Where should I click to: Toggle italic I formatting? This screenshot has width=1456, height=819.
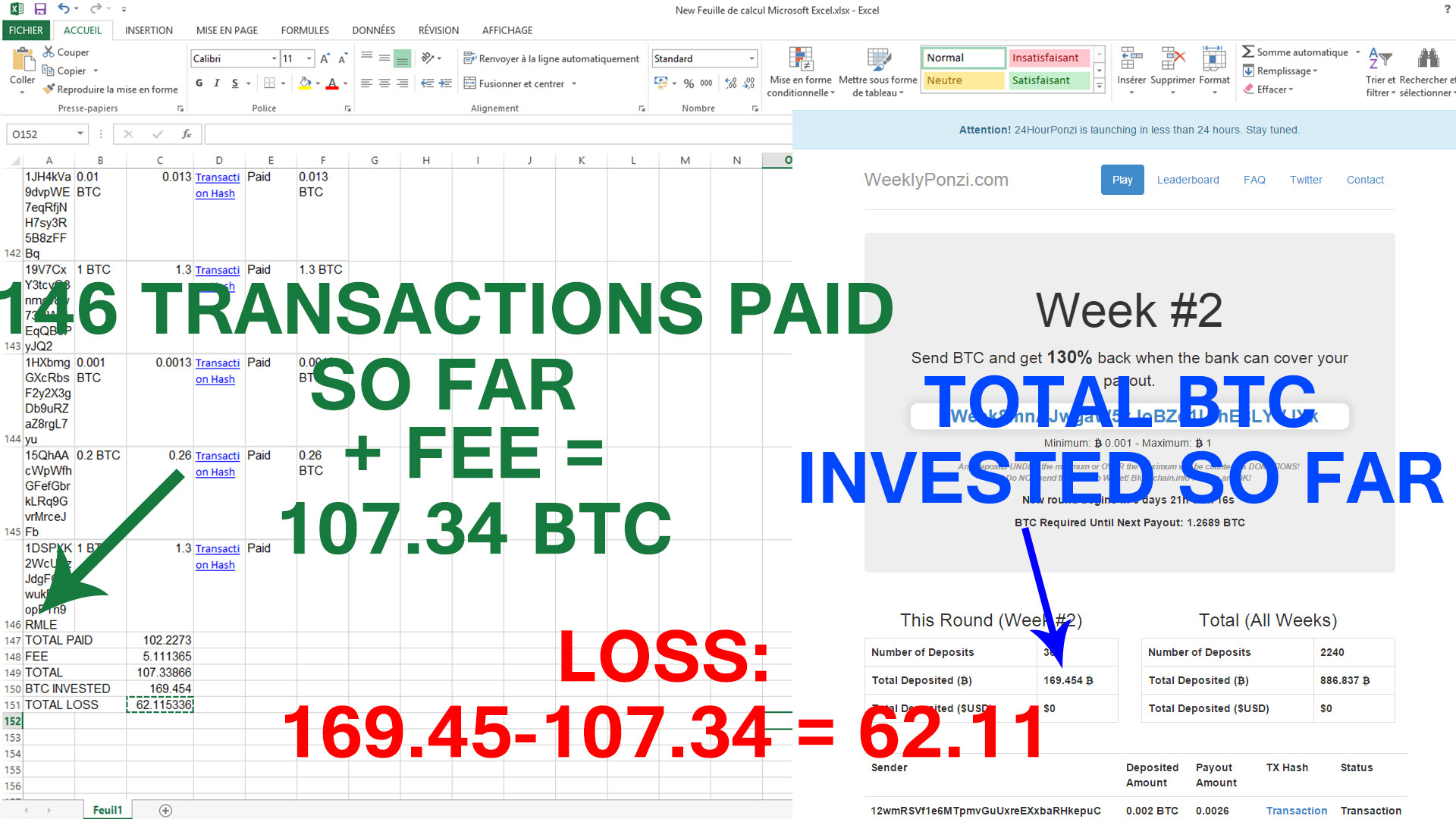[x=217, y=83]
